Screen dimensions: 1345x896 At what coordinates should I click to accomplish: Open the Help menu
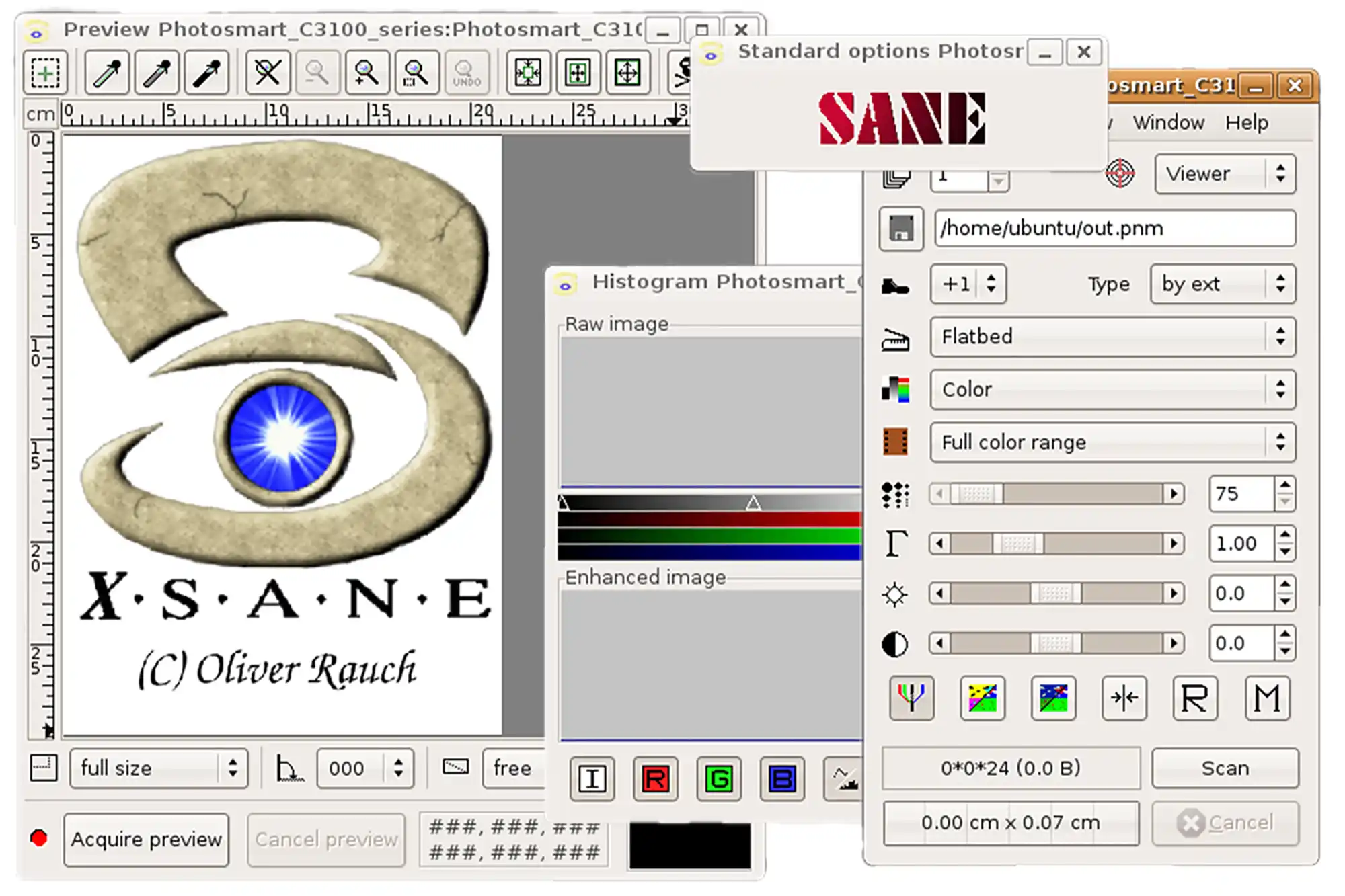(x=1246, y=123)
